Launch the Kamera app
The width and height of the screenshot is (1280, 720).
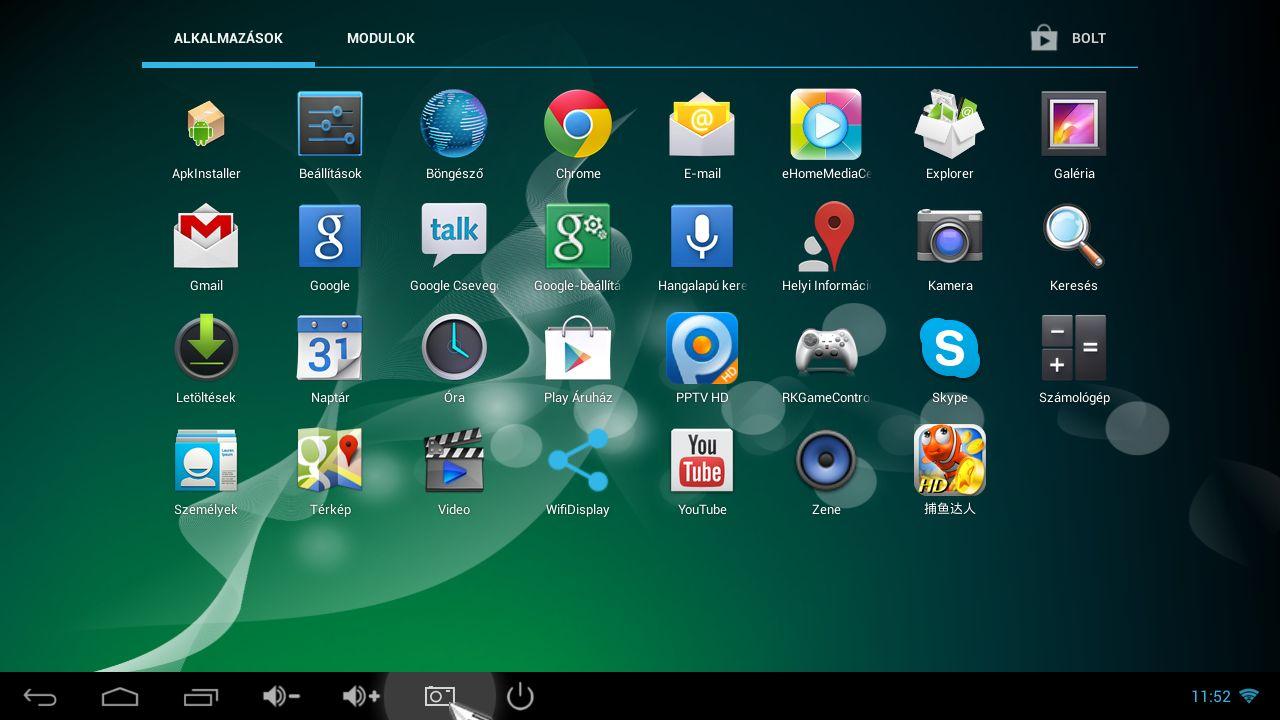pyautogui.click(x=950, y=237)
